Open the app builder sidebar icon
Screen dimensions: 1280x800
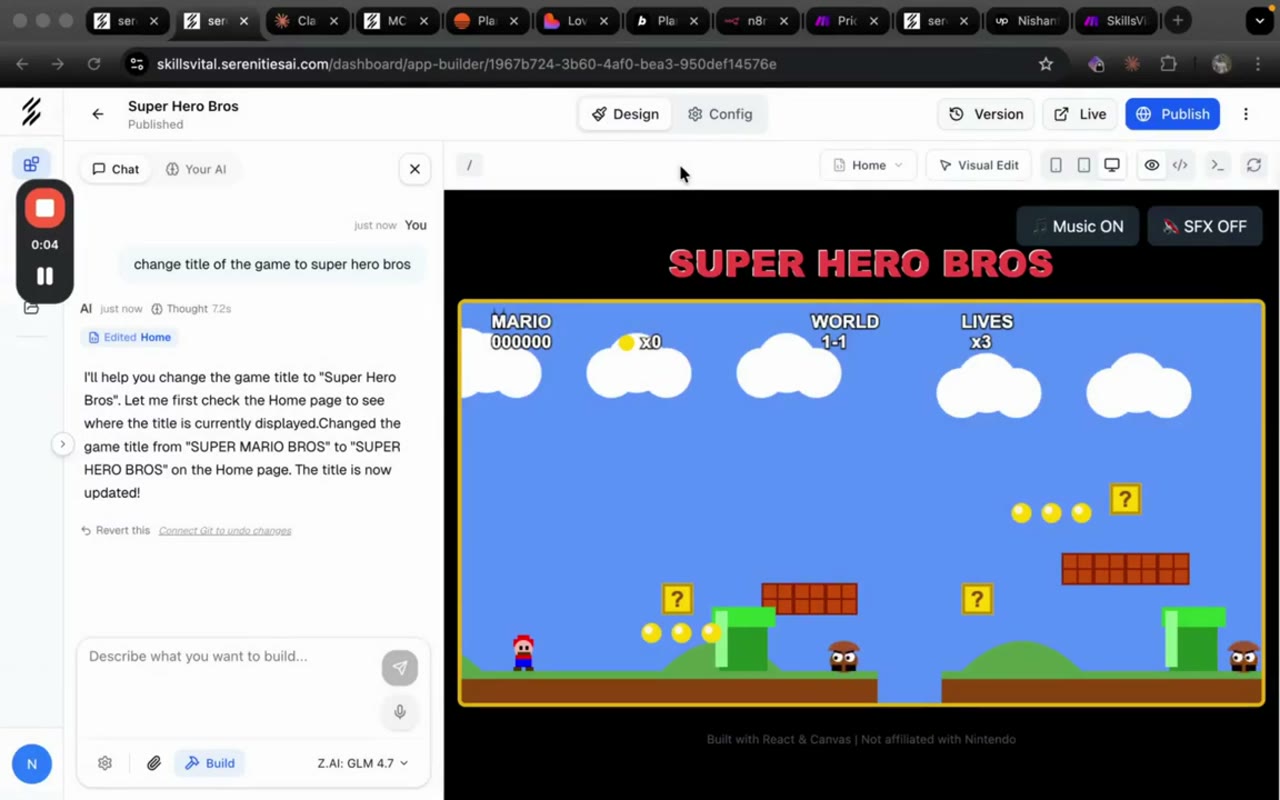tap(31, 164)
